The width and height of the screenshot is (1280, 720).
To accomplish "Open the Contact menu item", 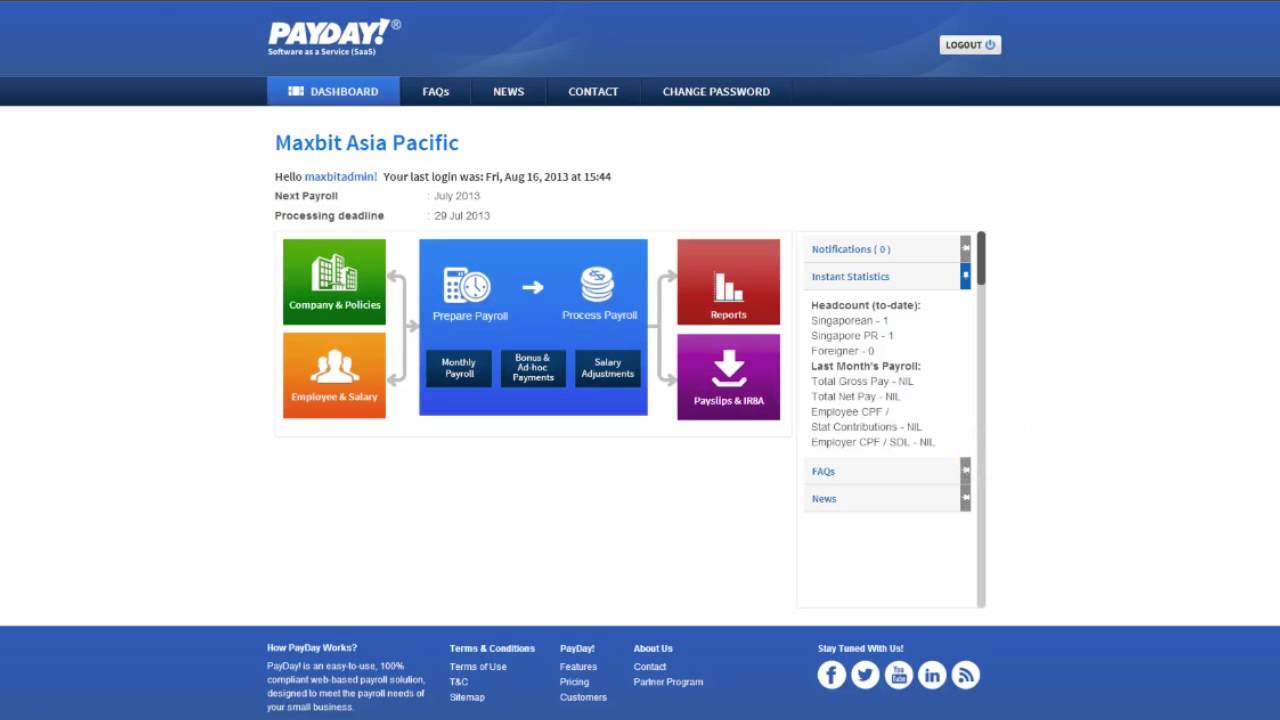I will coord(593,91).
